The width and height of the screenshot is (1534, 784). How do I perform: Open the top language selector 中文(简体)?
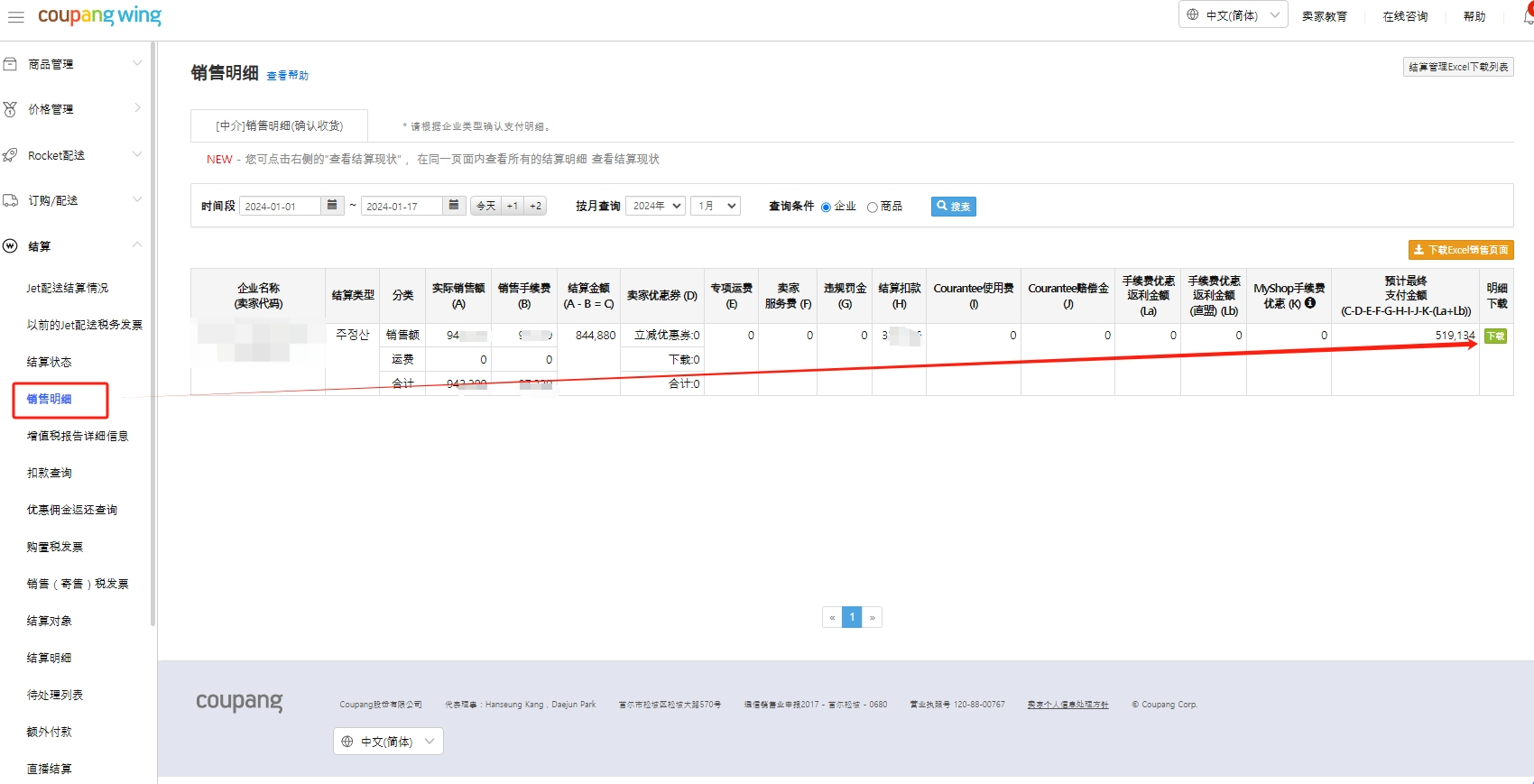pyautogui.click(x=1233, y=15)
